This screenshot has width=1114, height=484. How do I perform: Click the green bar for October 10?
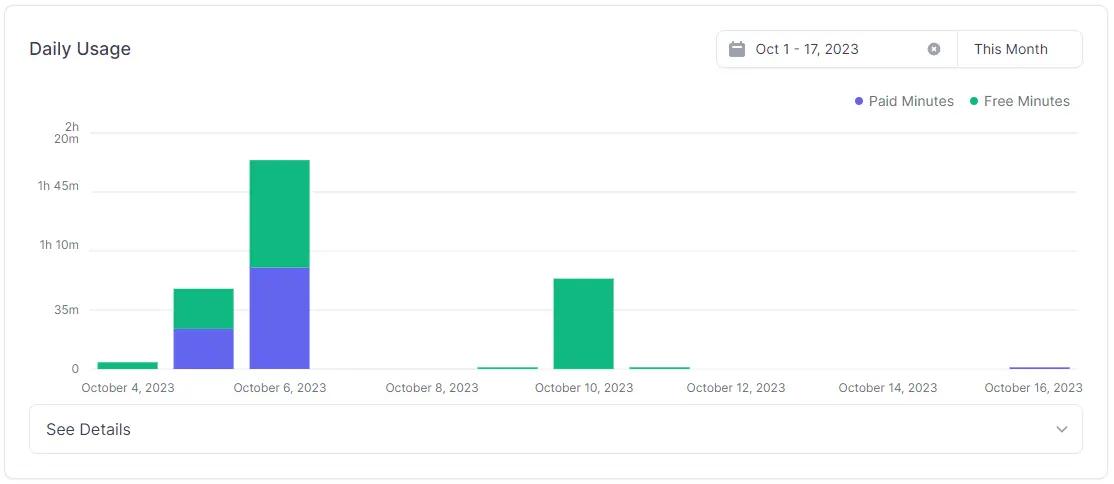coord(583,323)
